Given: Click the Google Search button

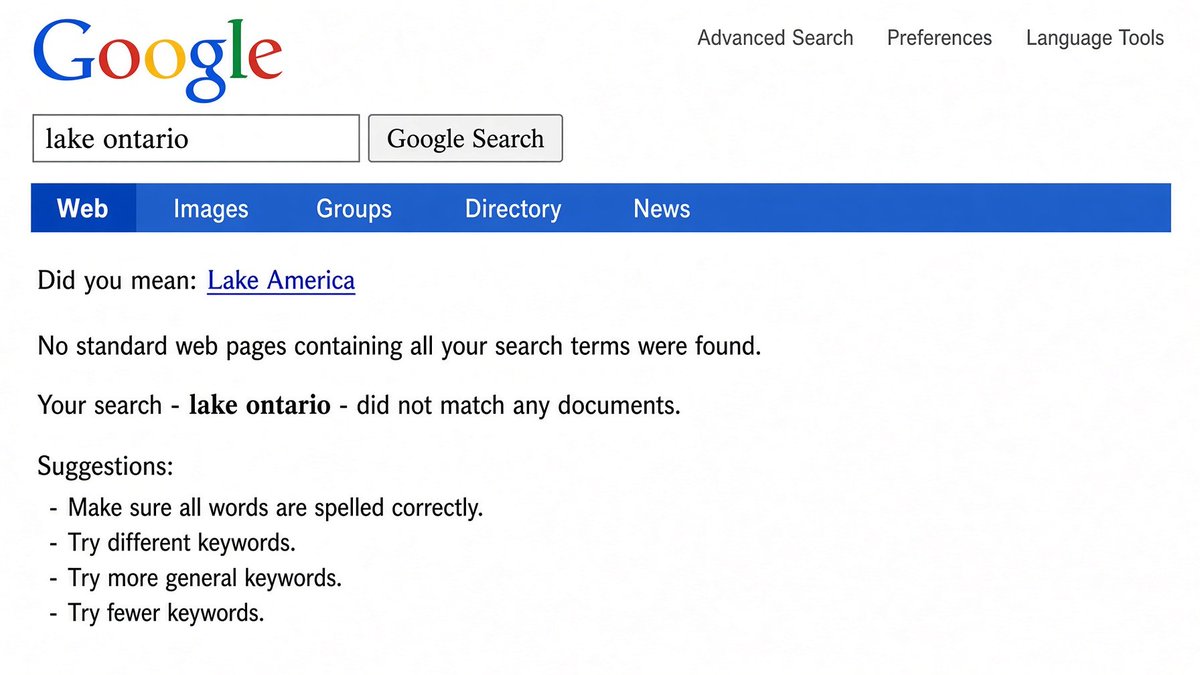Looking at the screenshot, I should tap(466, 138).
